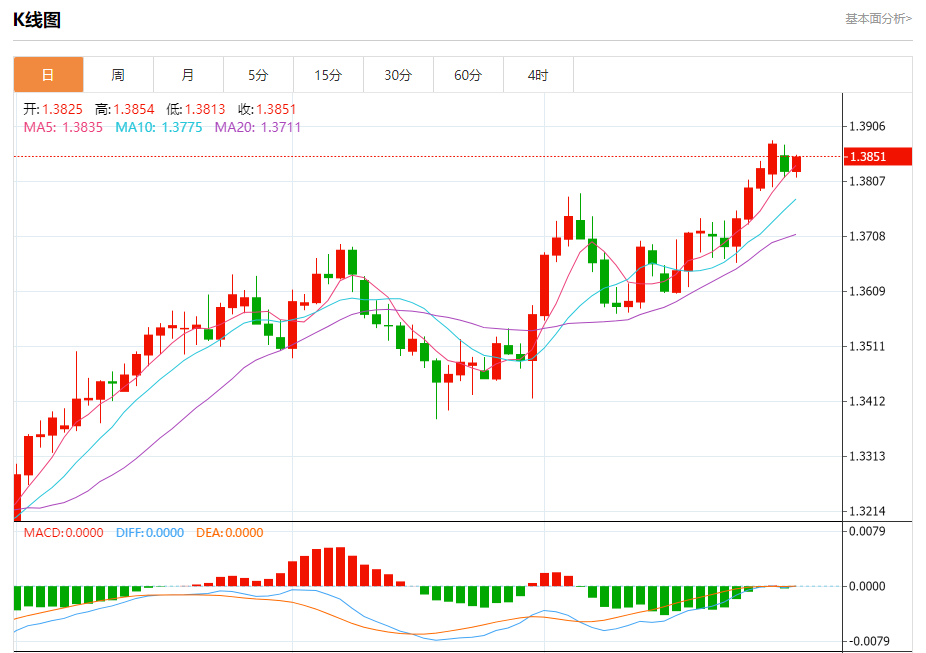Image resolution: width=926 pixels, height=653 pixels.
Task: Click the 开 opening price value 1.3825
Action: point(62,109)
